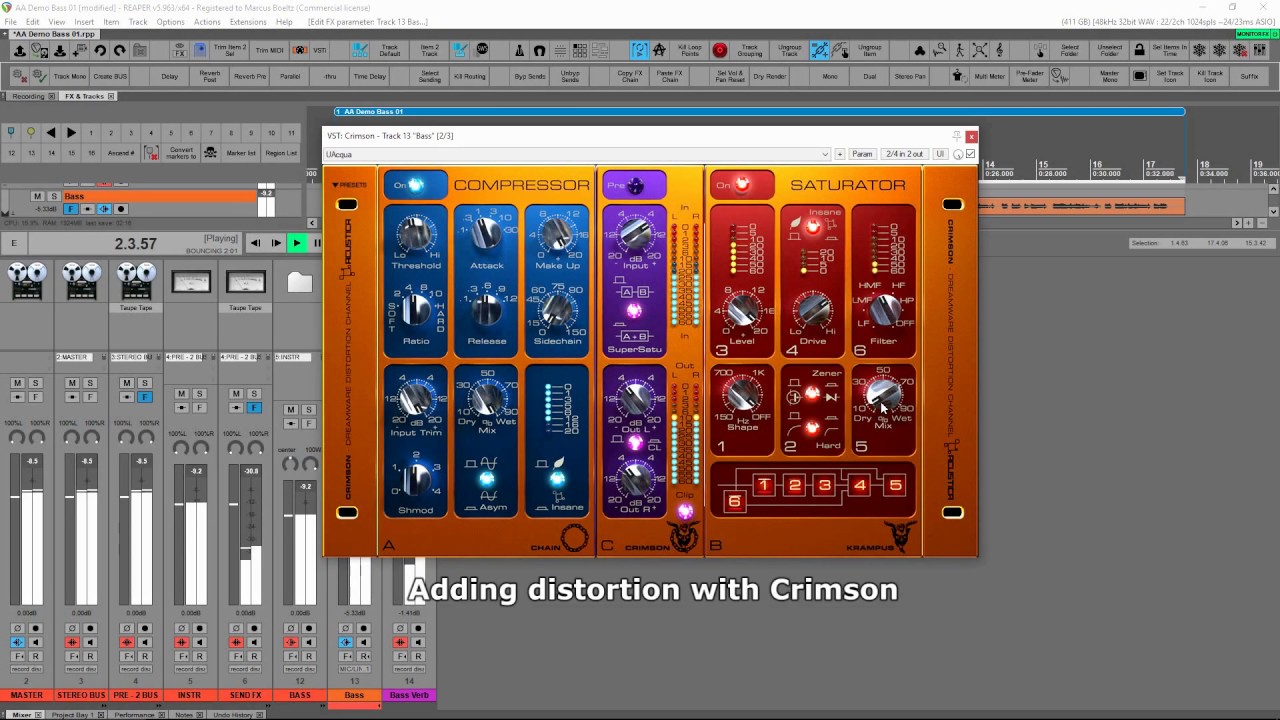Viewport: 1280px width, 720px height.
Task: Click the undo arrow in the toolbar
Action: 100,50
